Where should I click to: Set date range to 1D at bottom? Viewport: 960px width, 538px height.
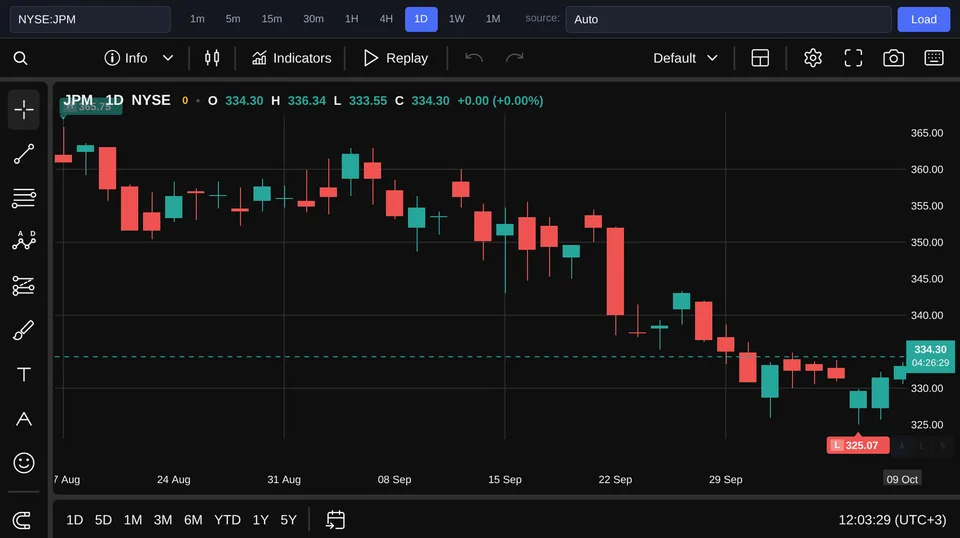click(x=75, y=520)
